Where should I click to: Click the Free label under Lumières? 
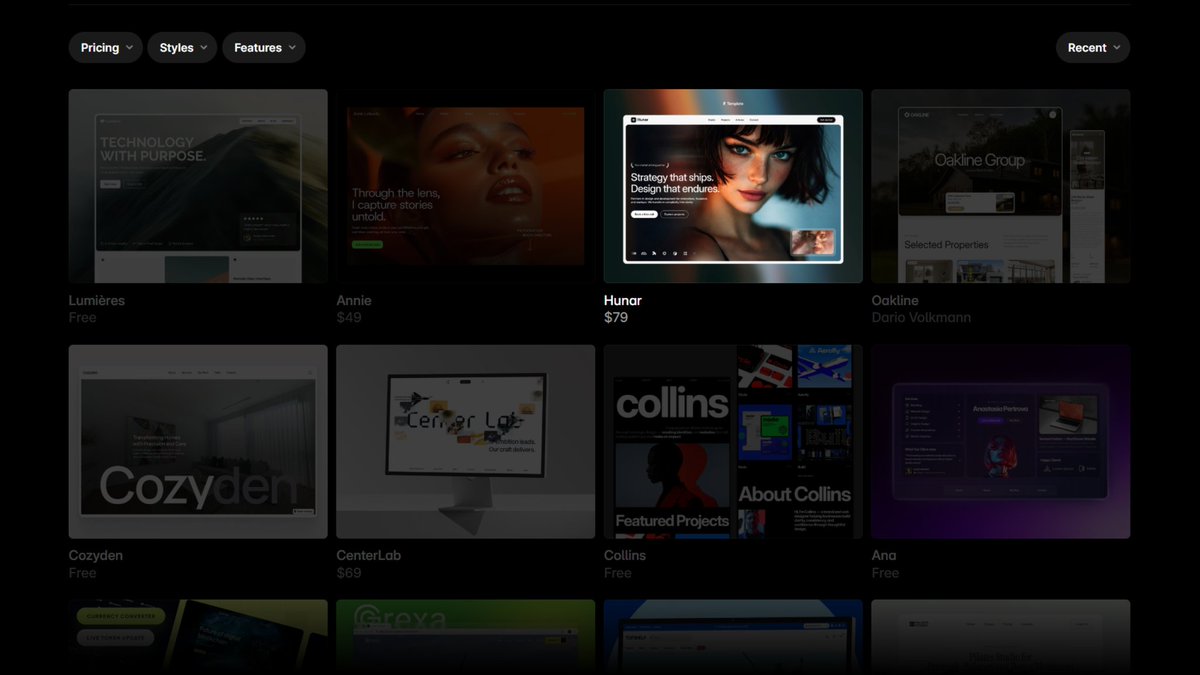(83, 318)
